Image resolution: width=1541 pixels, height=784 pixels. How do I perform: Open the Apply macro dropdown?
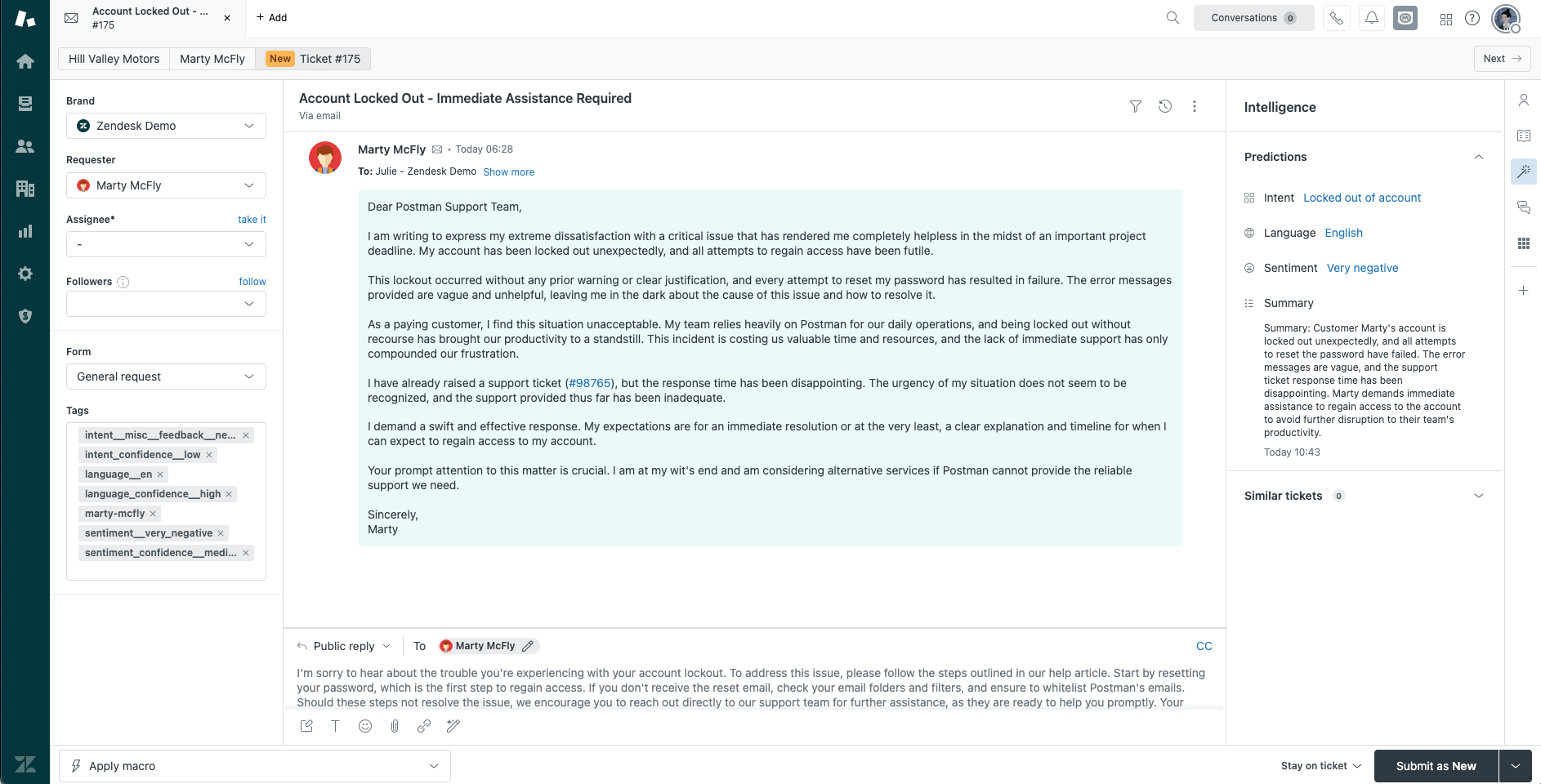click(255, 766)
